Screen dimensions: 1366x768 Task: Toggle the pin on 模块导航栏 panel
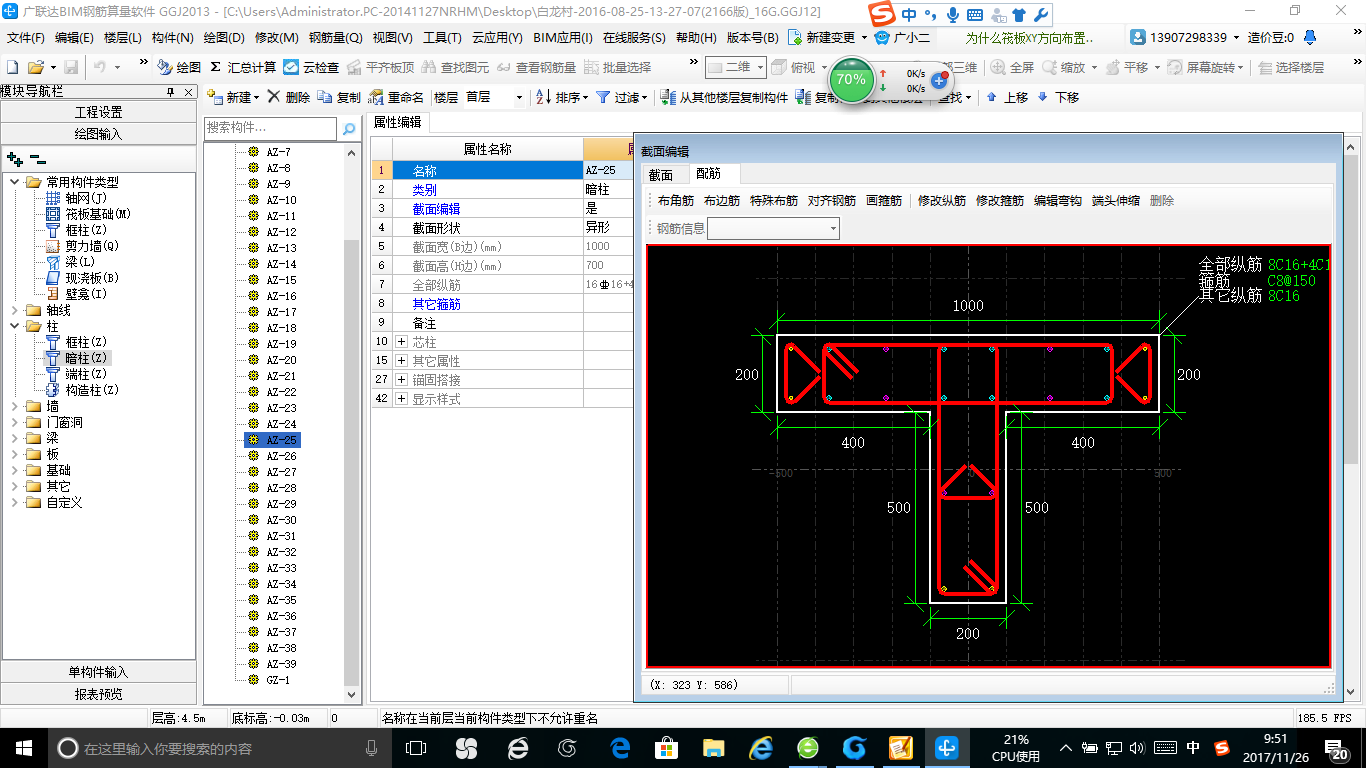pos(170,91)
